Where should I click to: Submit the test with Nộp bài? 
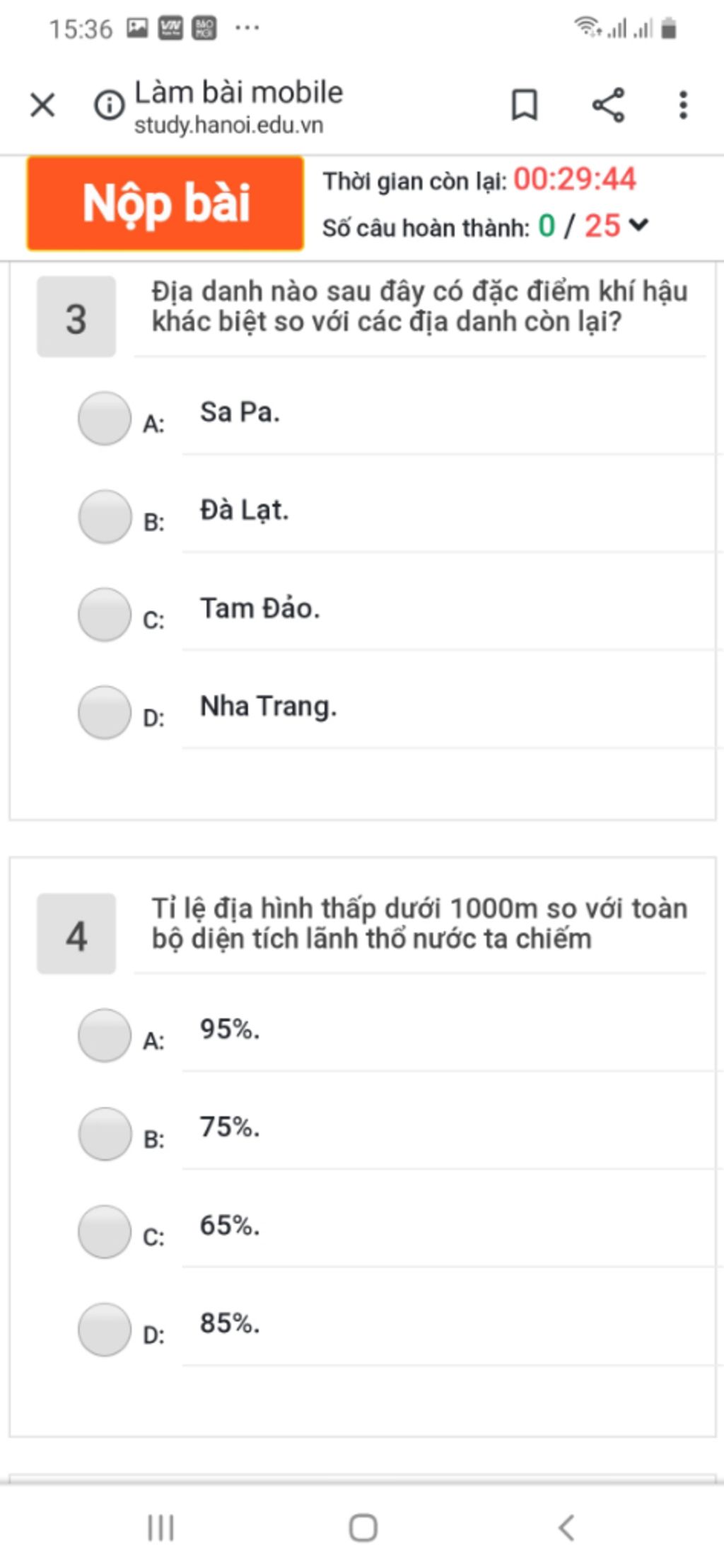(x=165, y=204)
